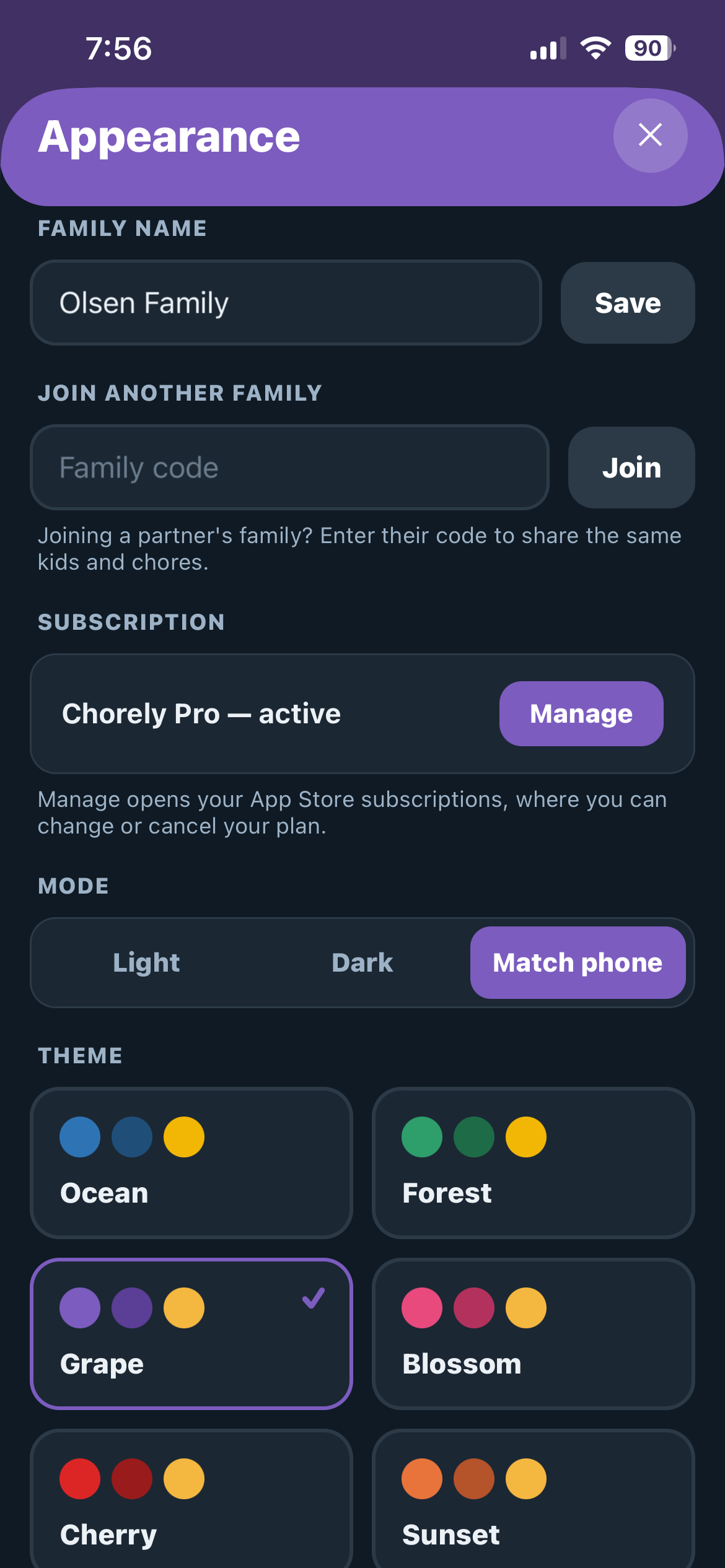Switch to Dark mode
This screenshot has width=725, height=1568.
(x=362, y=962)
